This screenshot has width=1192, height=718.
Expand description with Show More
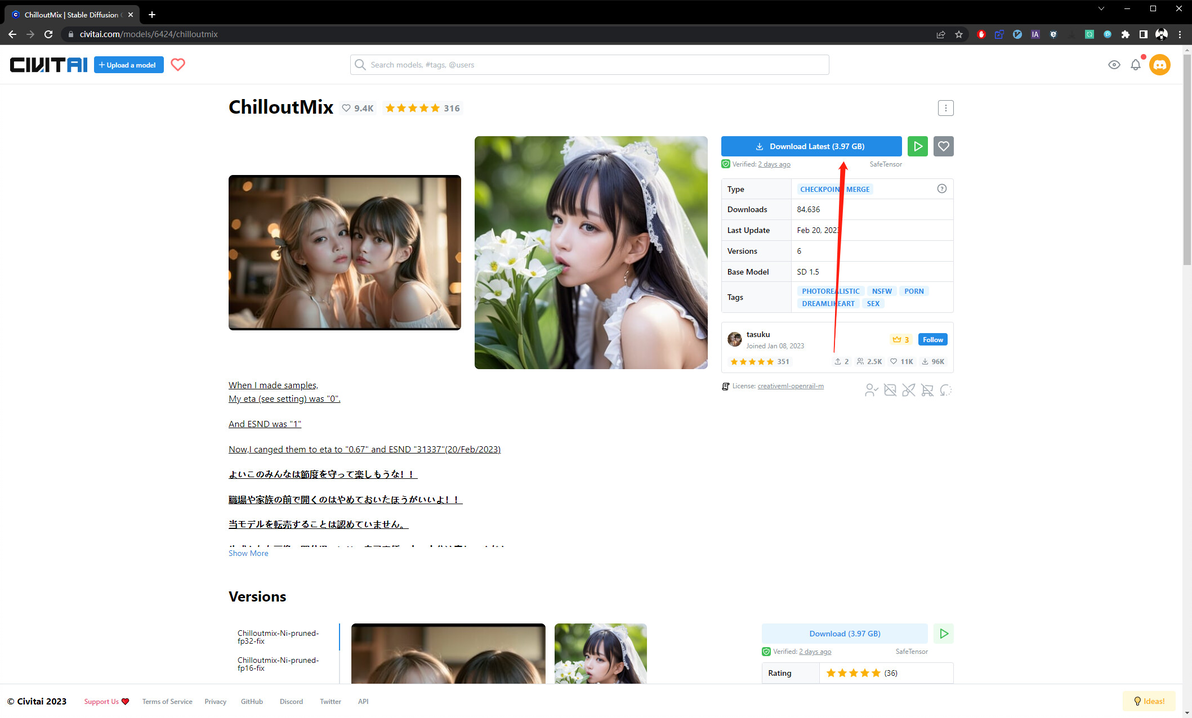(x=248, y=553)
